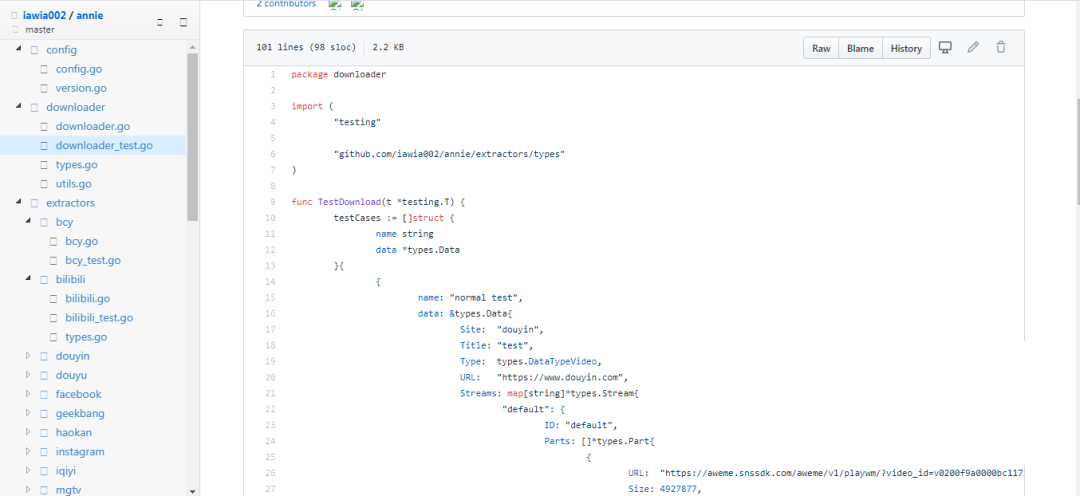This screenshot has width=1080, height=496.
Task: Click the folder icon beside douyu
Action: (44, 375)
